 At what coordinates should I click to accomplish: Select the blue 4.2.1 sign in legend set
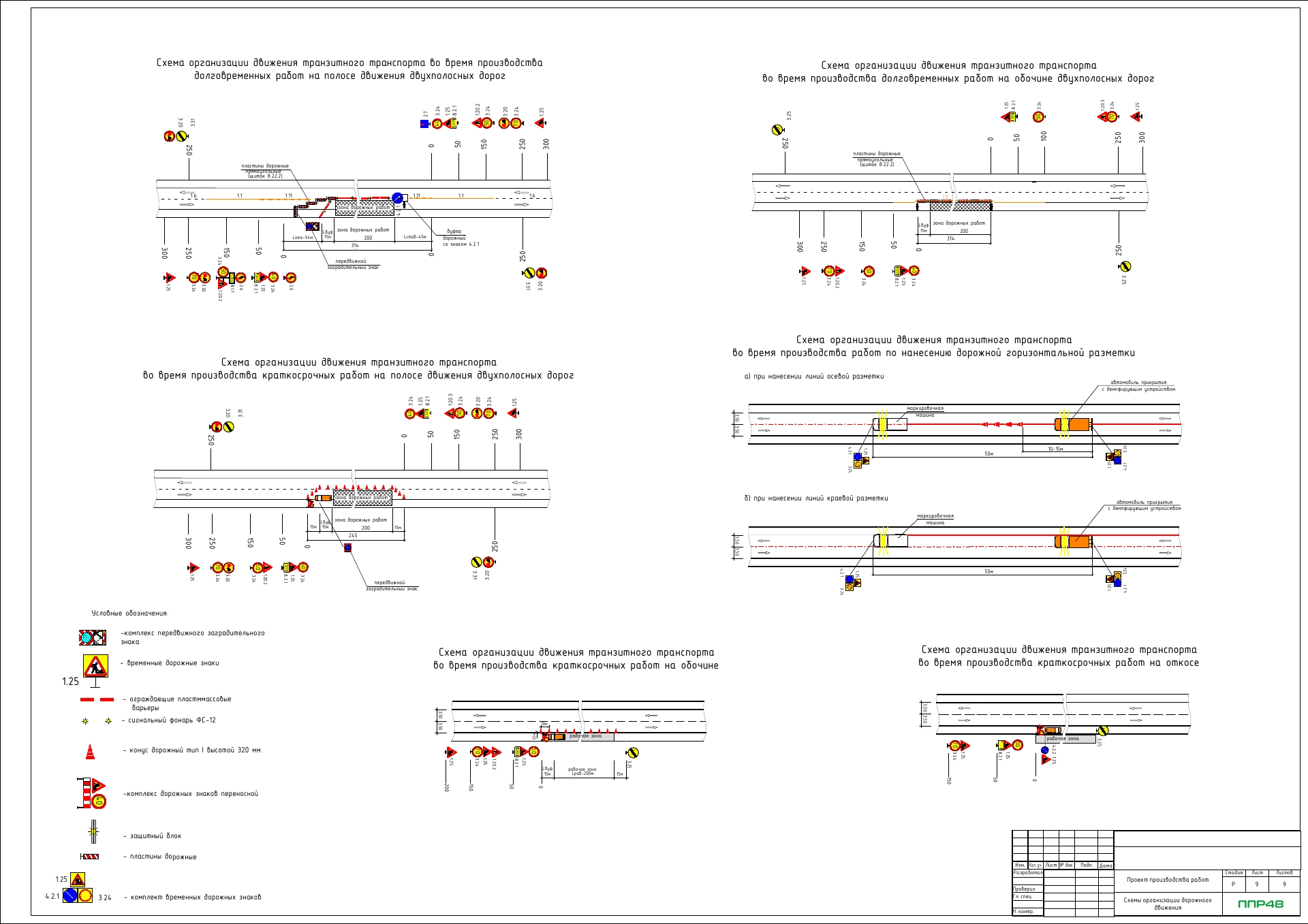coord(69,895)
